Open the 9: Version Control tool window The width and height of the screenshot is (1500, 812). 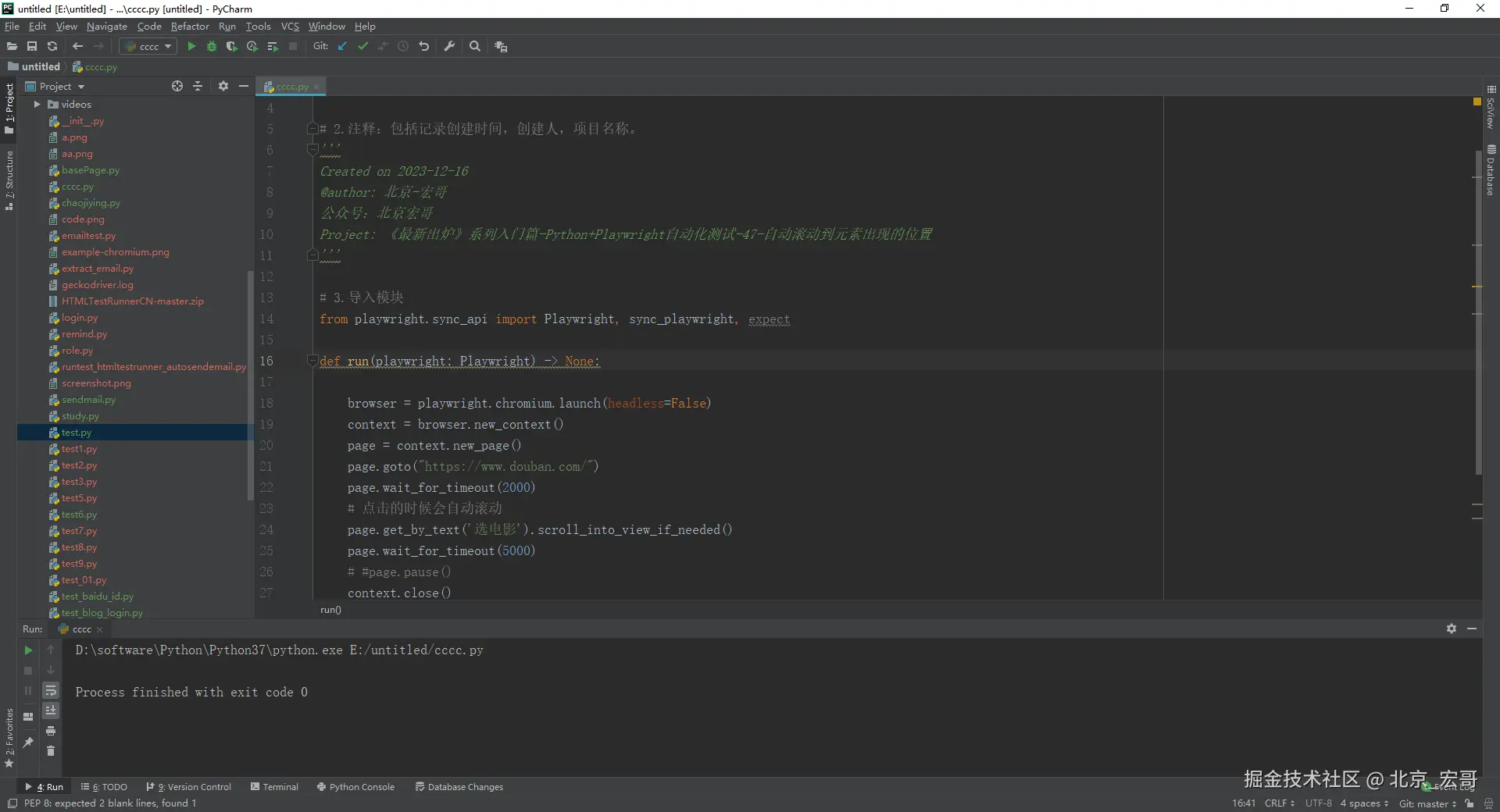pyautogui.click(x=188, y=787)
